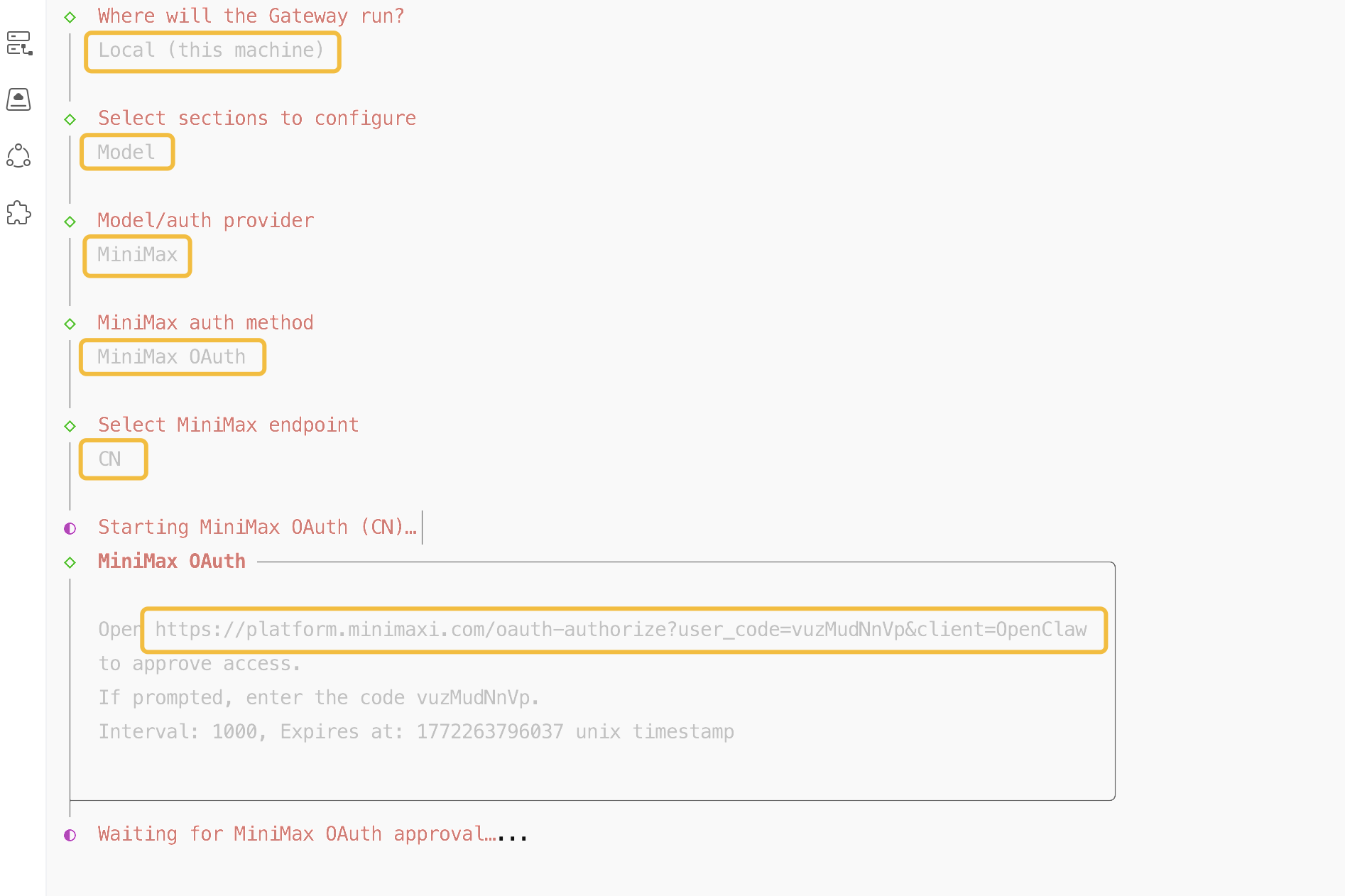Click the diamond marker beside MiniMax auth method
This screenshot has width=1345, height=896.
[x=70, y=323]
